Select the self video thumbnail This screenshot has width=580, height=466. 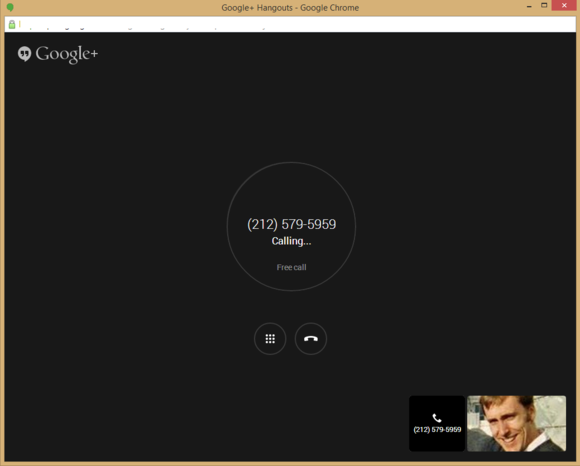coord(516,423)
